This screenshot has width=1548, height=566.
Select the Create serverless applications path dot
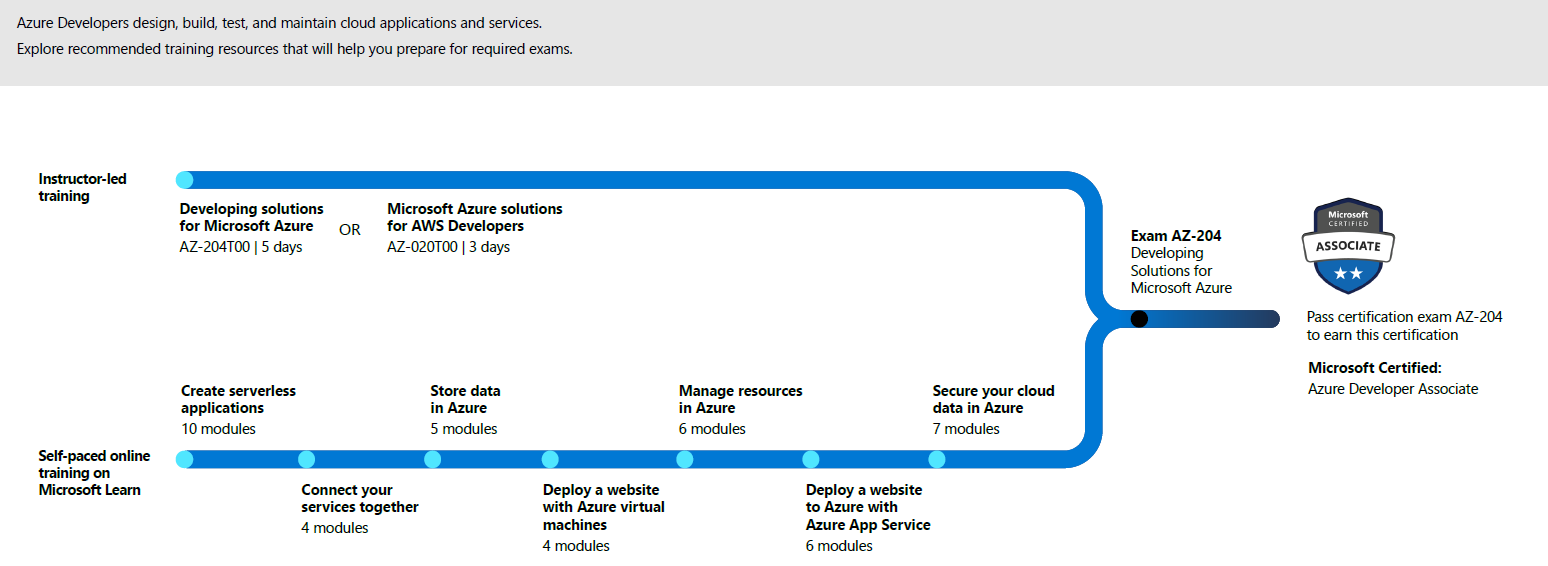pyautogui.click(x=184, y=459)
